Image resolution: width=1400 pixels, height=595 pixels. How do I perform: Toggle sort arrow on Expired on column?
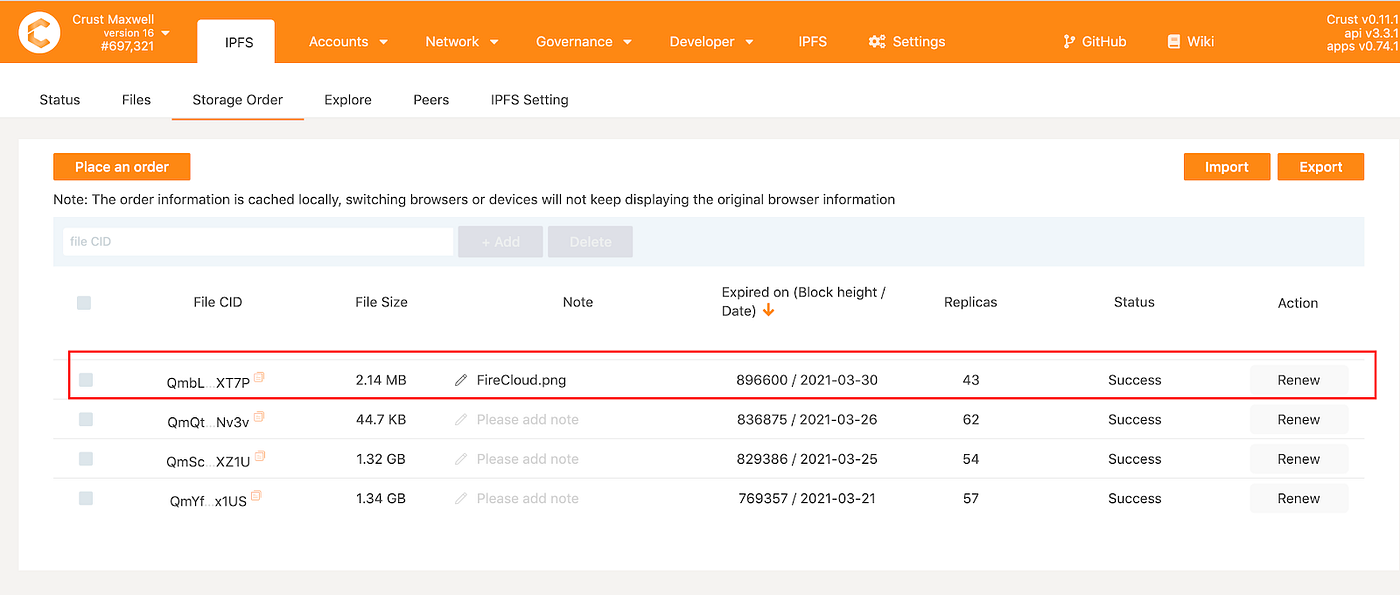(x=768, y=311)
